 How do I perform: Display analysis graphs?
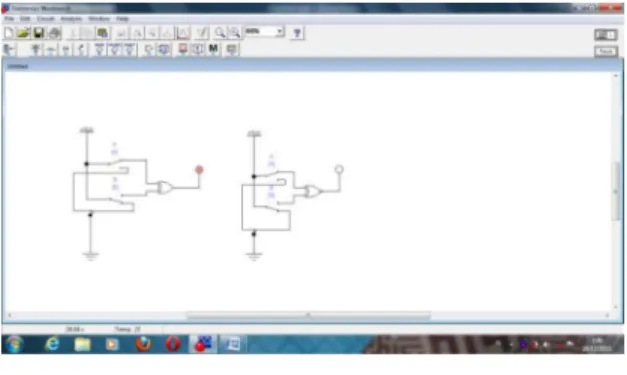(183, 33)
